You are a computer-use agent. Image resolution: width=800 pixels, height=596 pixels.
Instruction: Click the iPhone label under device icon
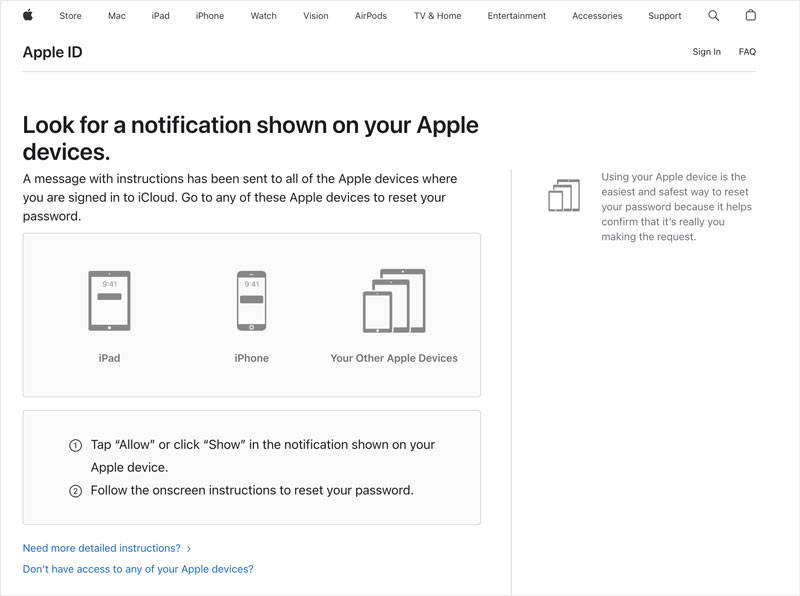(x=252, y=358)
